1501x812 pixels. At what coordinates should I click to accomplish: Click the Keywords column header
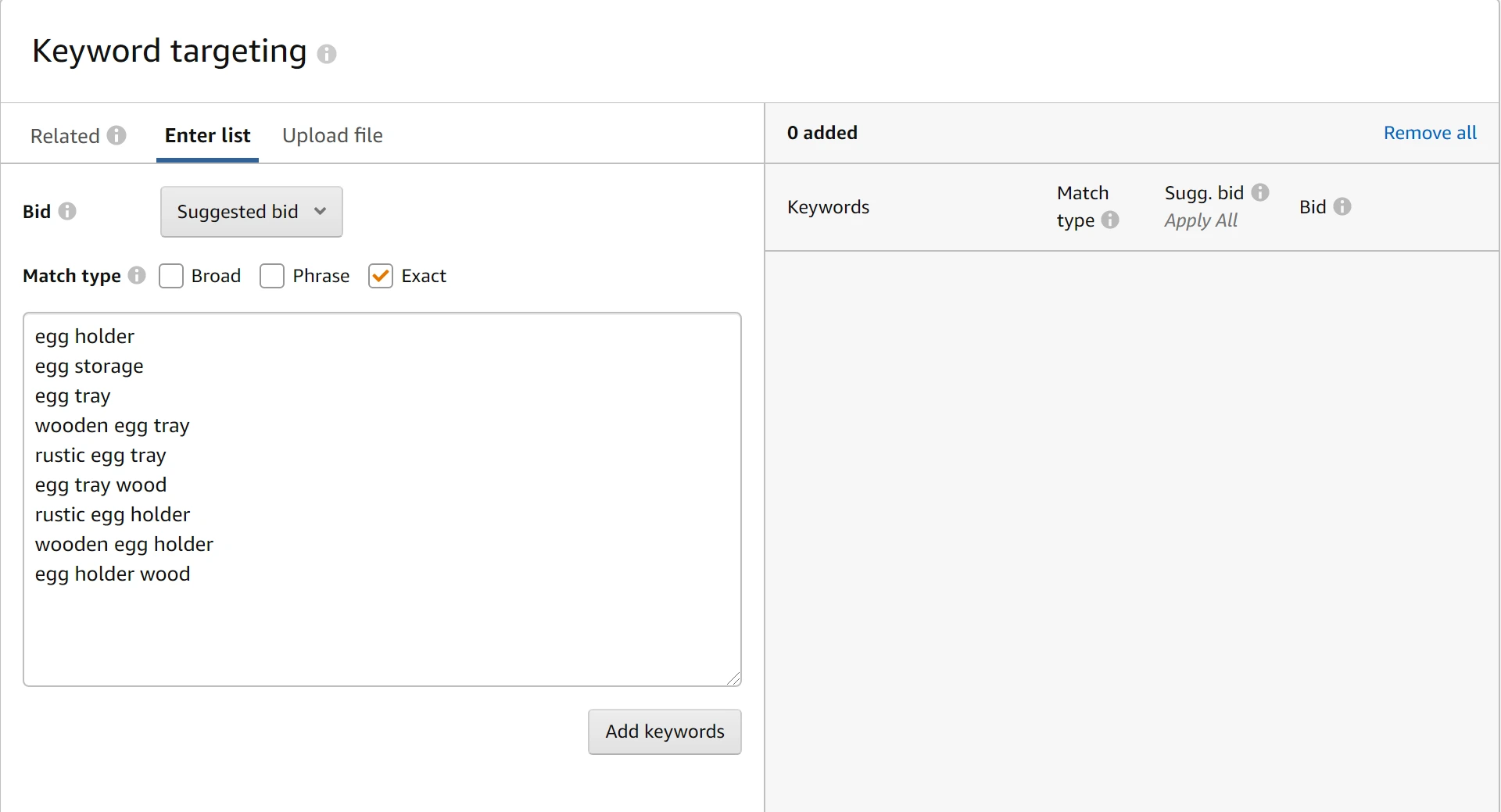tap(828, 207)
